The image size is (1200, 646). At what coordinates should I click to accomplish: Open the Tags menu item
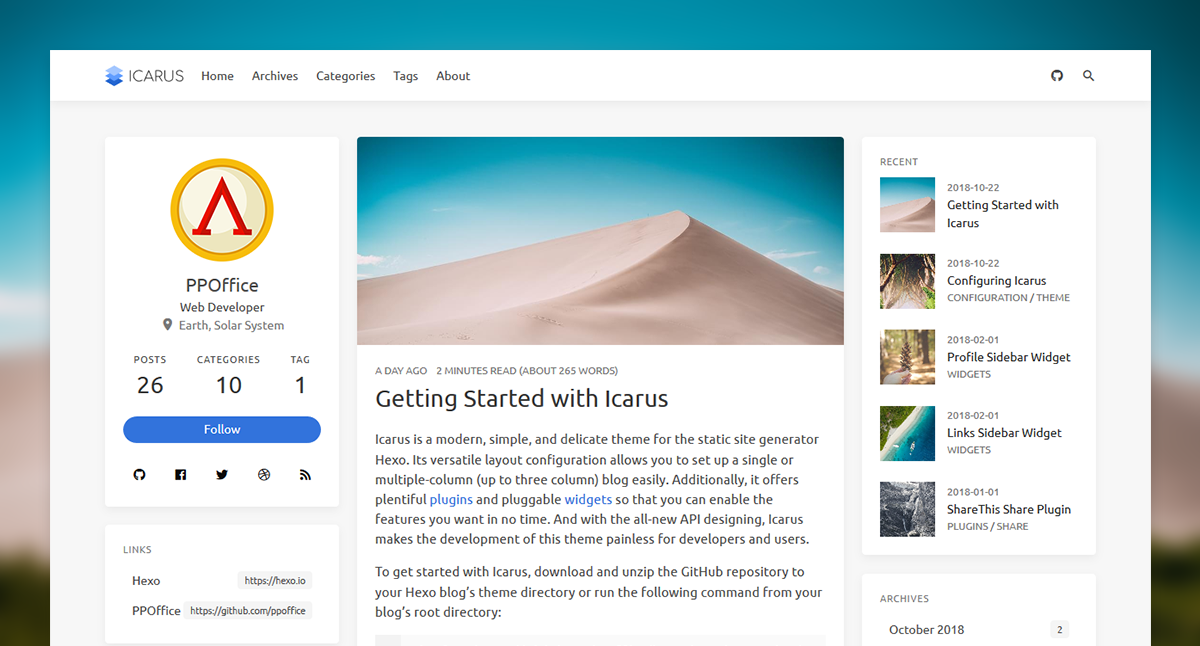(x=406, y=76)
